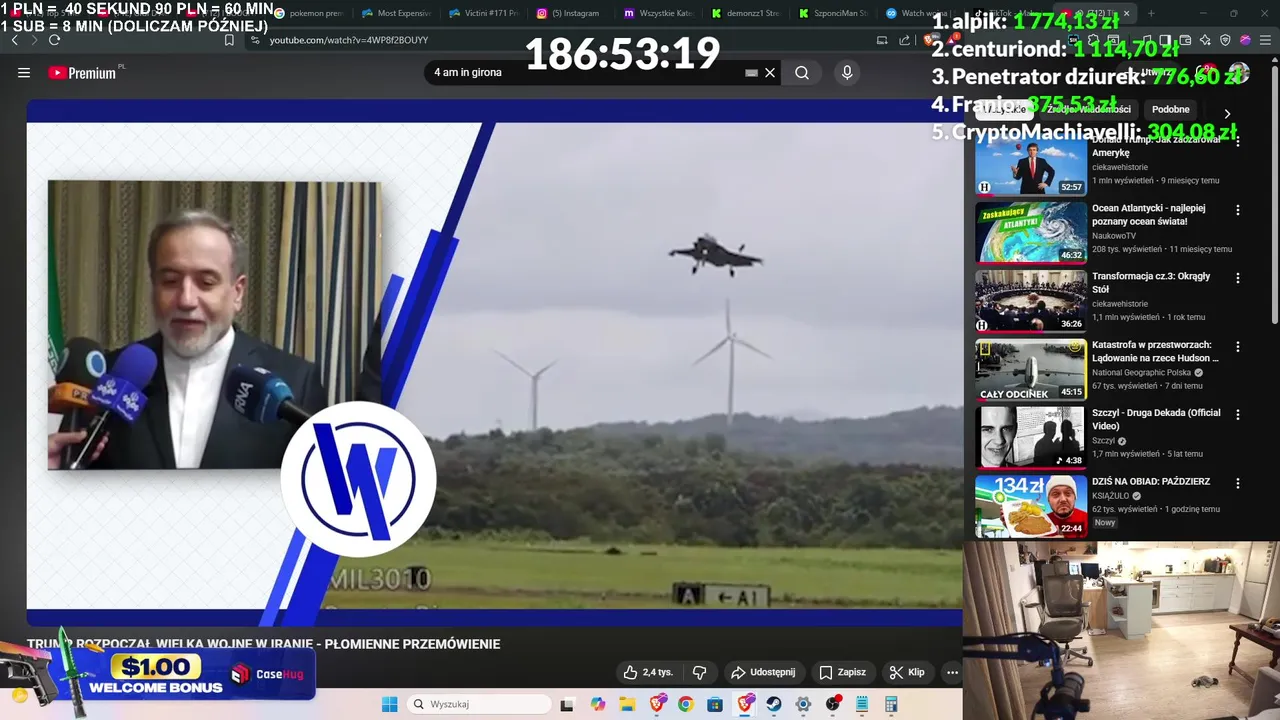Open National Geographic Polska channel link
The height and width of the screenshot is (720, 1280).
tap(1141, 372)
